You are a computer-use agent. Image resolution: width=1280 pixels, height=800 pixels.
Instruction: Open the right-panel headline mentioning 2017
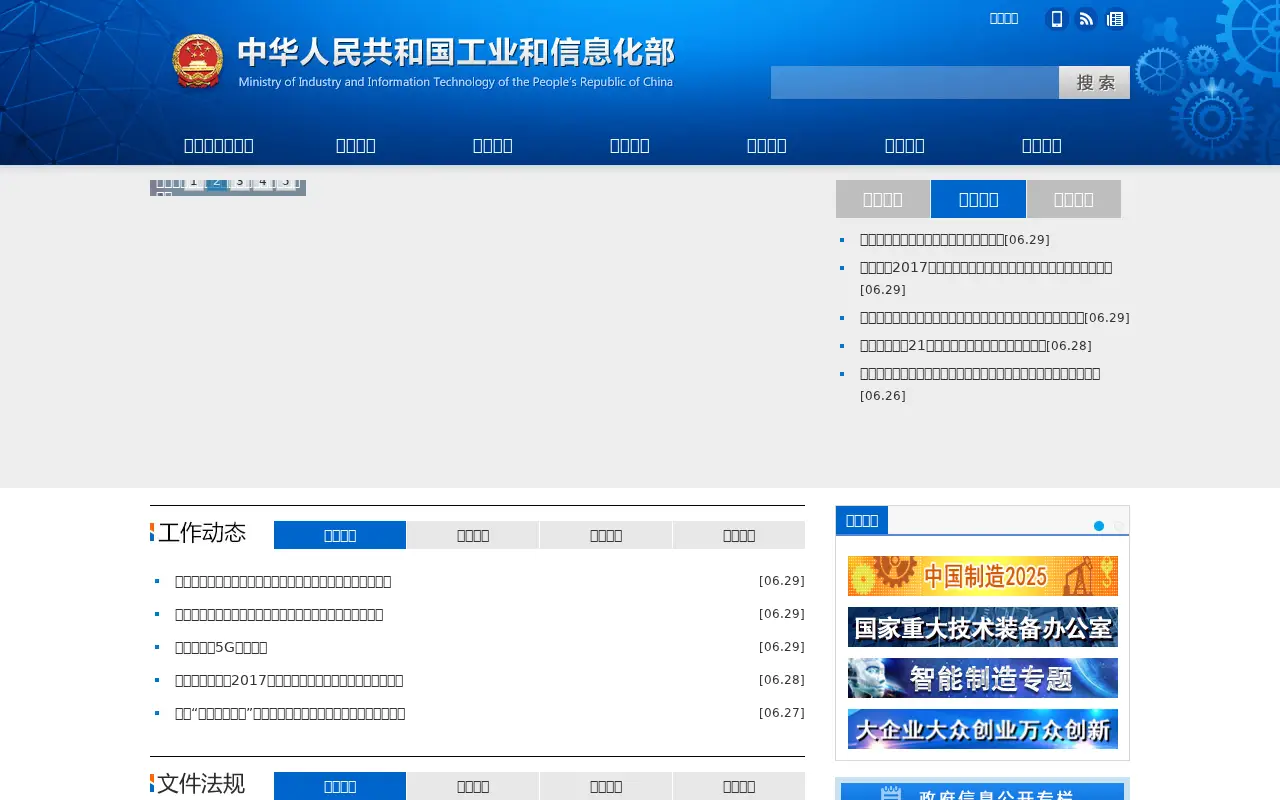(x=986, y=267)
